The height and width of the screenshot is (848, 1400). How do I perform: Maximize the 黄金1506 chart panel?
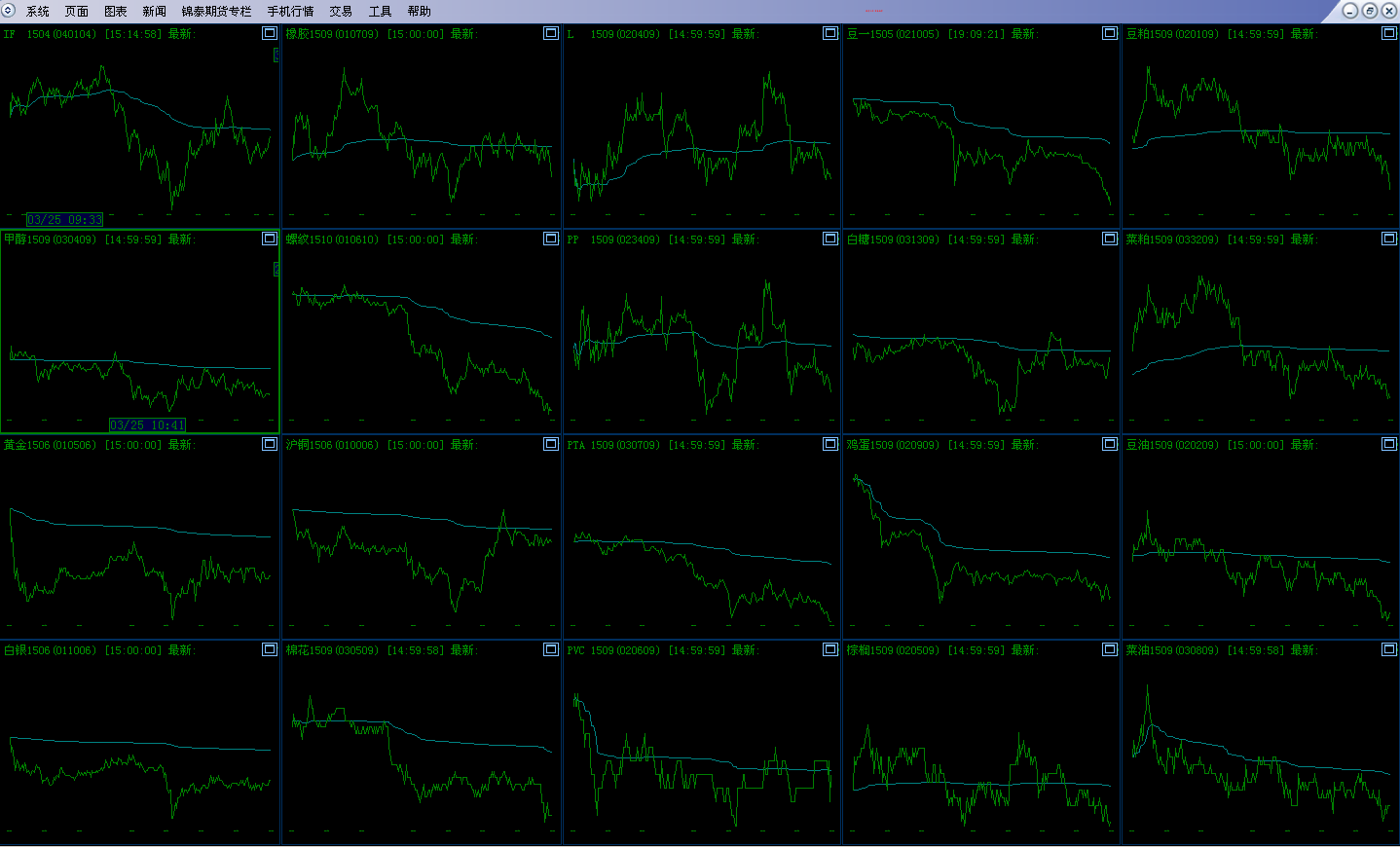click(270, 444)
